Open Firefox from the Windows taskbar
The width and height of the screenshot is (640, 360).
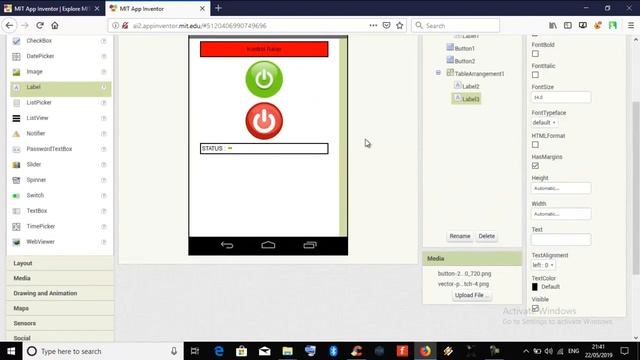coord(425,351)
